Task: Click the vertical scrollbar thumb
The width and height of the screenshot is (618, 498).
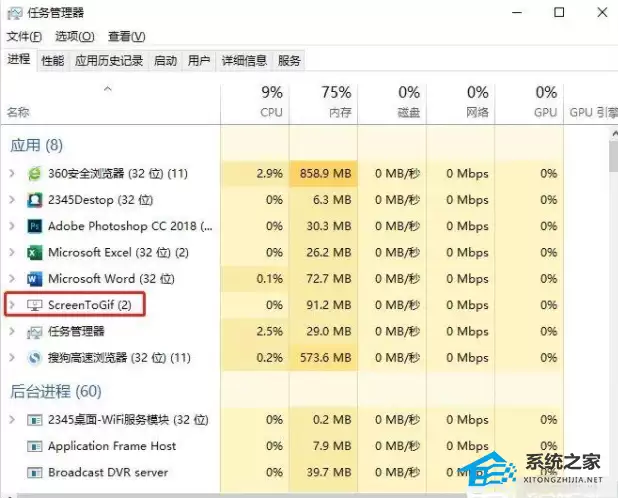Action: (x=613, y=157)
